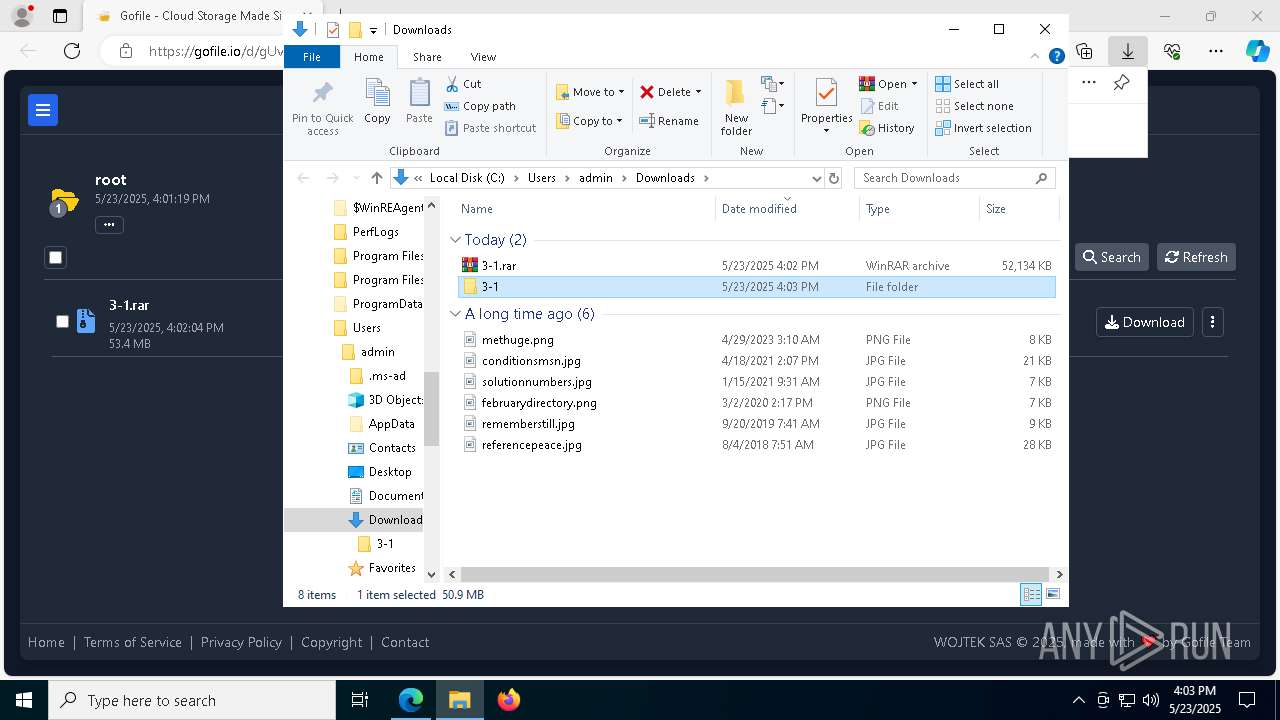Tick the checkbox beside 3-1.rar on Gofile
Viewport: 1280px width, 720px height.
pos(62,321)
